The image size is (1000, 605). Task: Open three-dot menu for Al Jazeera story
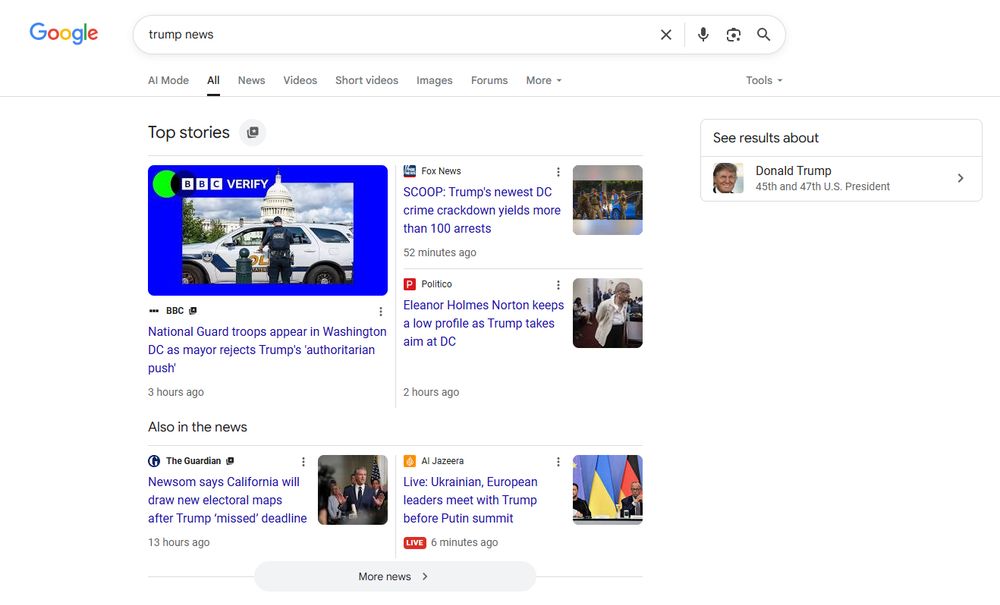pos(558,462)
